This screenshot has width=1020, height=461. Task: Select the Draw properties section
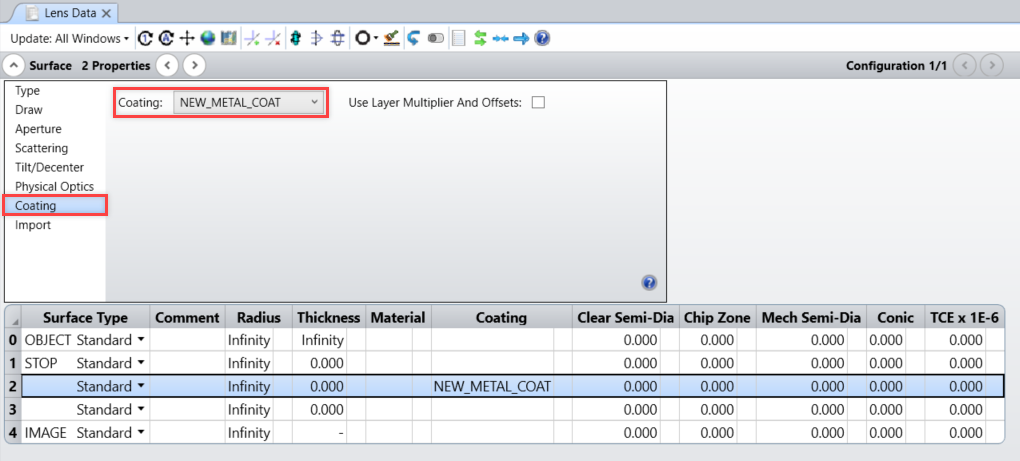click(29, 110)
